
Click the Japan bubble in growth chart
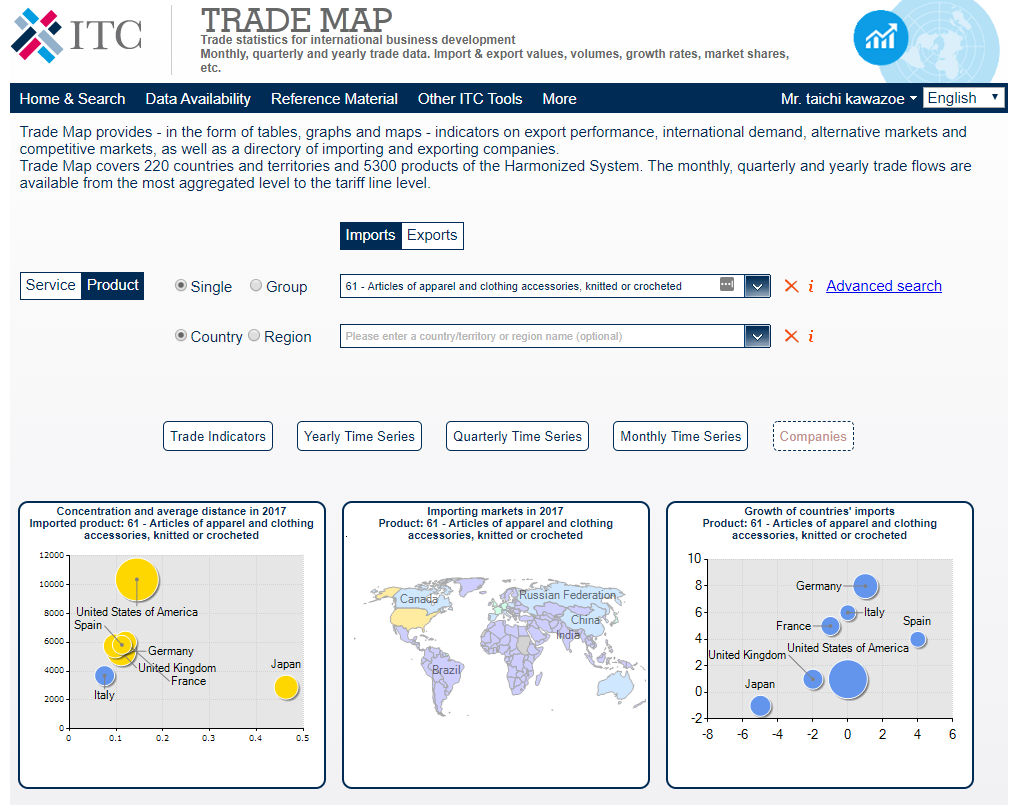click(x=760, y=706)
